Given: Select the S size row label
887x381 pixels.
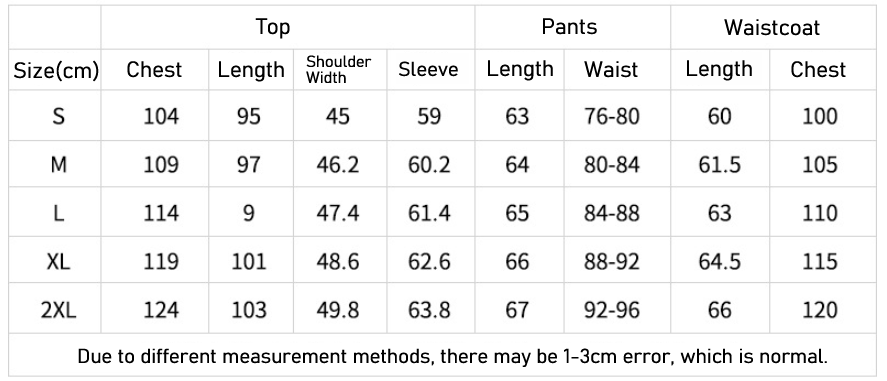Looking at the screenshot, I should click(x=58, y=116).
